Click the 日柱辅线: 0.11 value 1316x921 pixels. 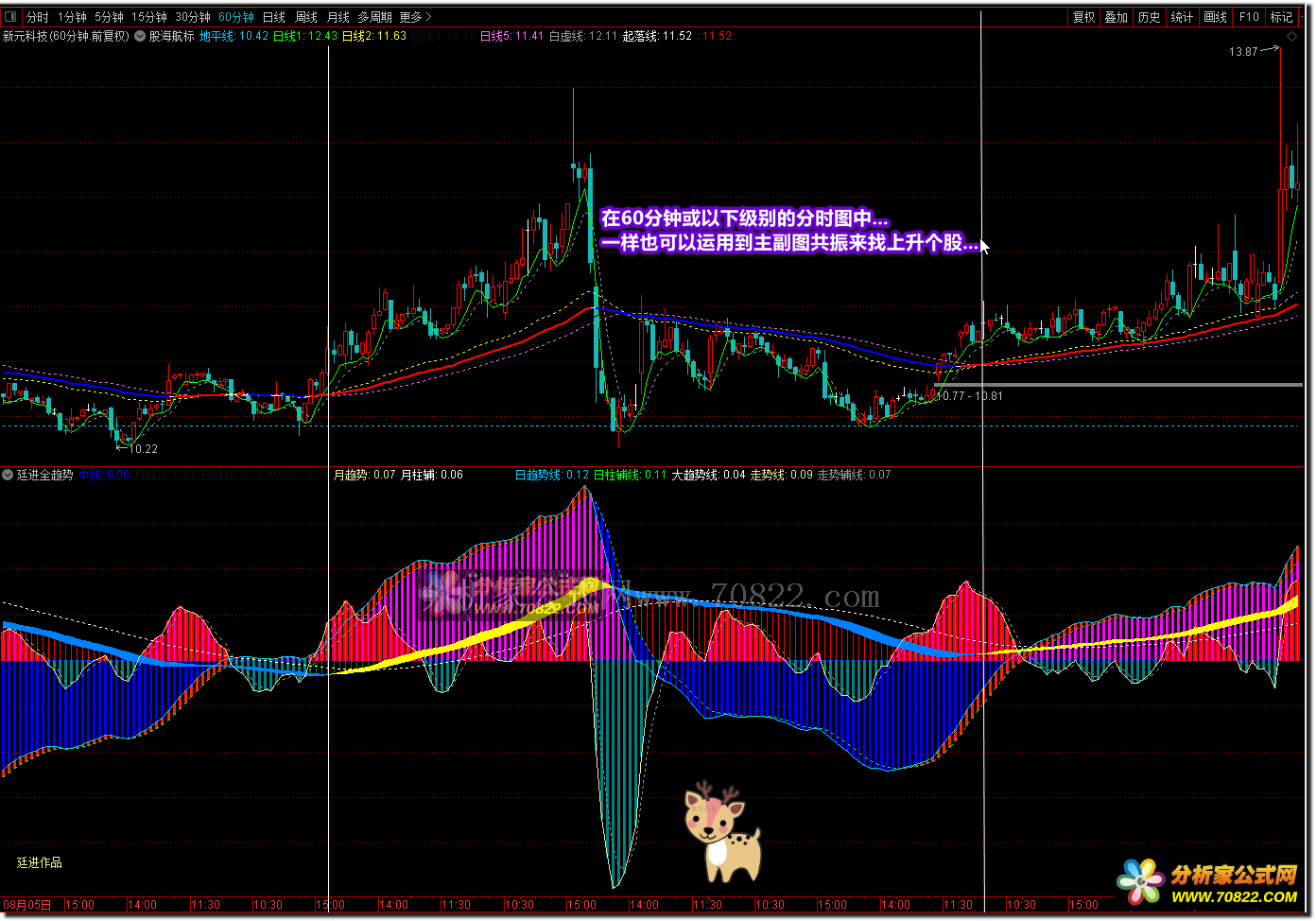(630, 475)
